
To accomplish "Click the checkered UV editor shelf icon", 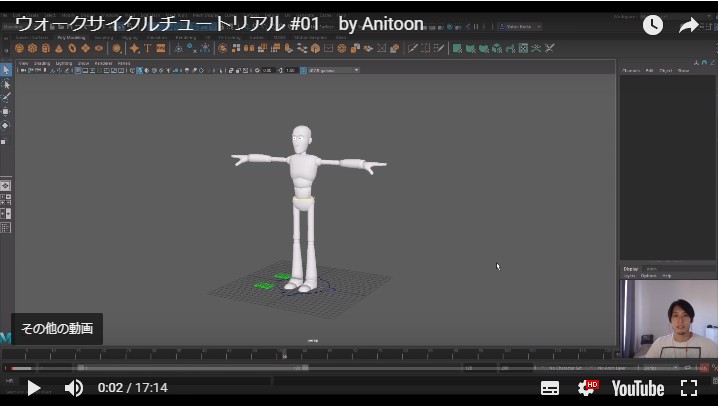I will point(523,48).
